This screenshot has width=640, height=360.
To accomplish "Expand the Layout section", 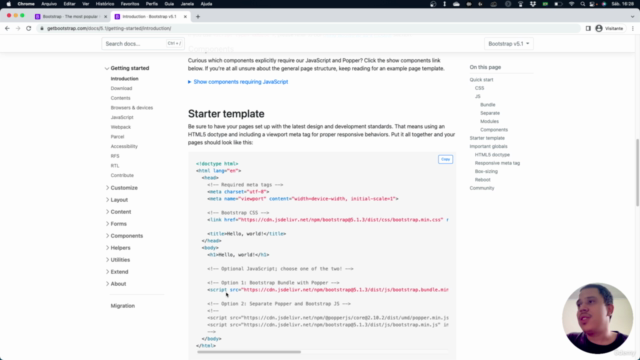I will pos(117,200).
